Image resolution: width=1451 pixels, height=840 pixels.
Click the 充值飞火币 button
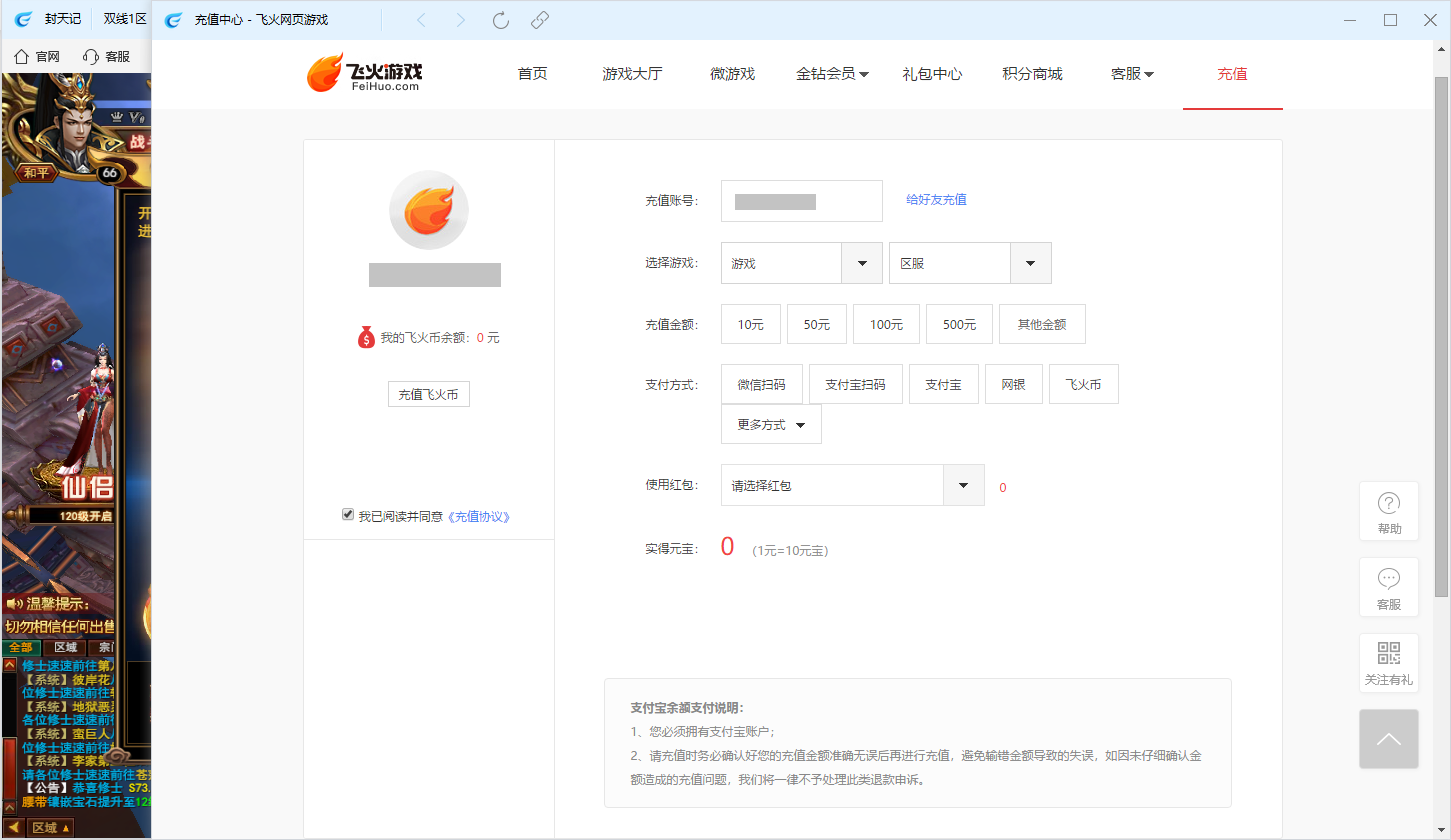point(428,394)
